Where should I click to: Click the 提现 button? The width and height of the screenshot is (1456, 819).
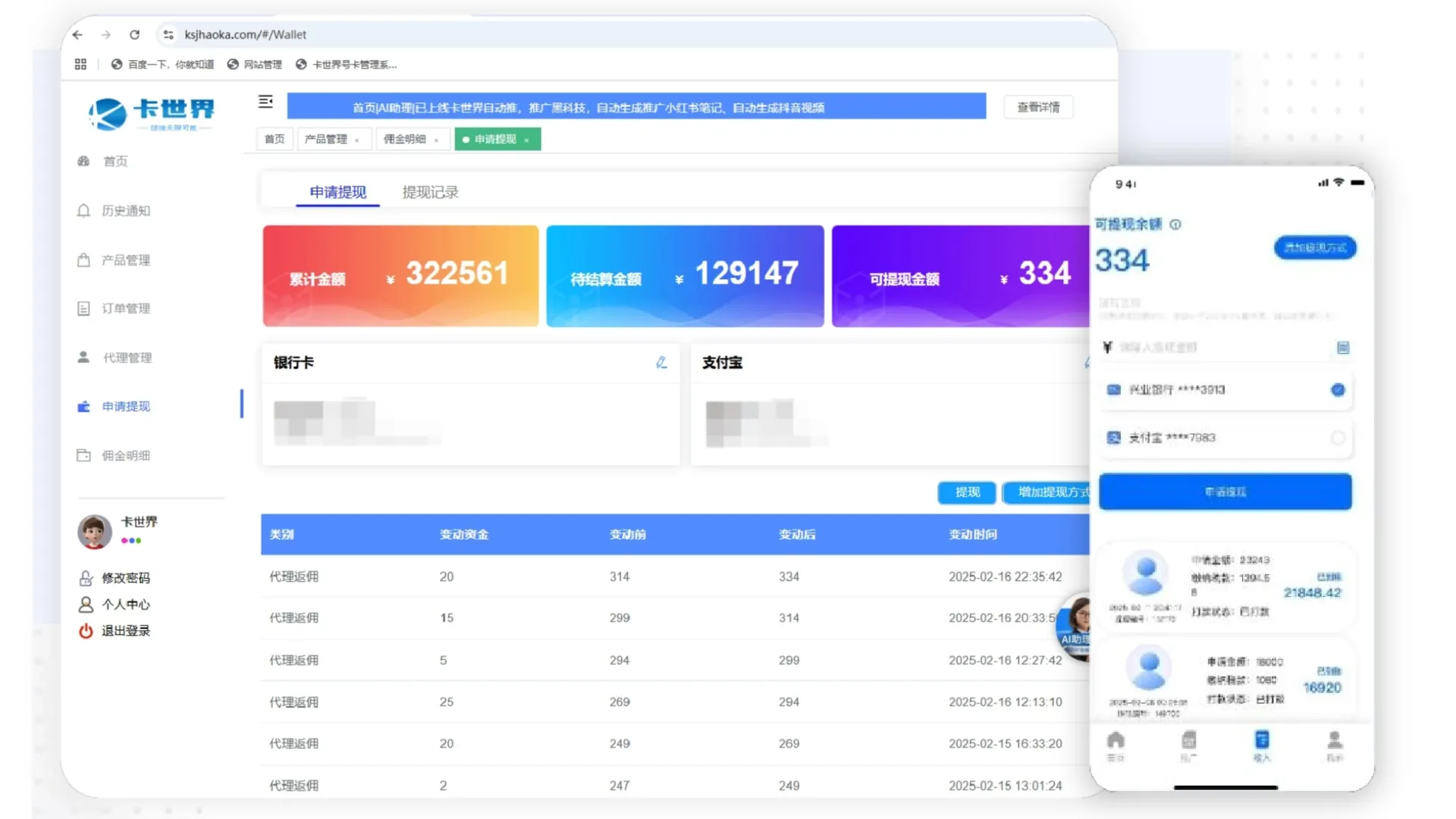pos(967,492)
